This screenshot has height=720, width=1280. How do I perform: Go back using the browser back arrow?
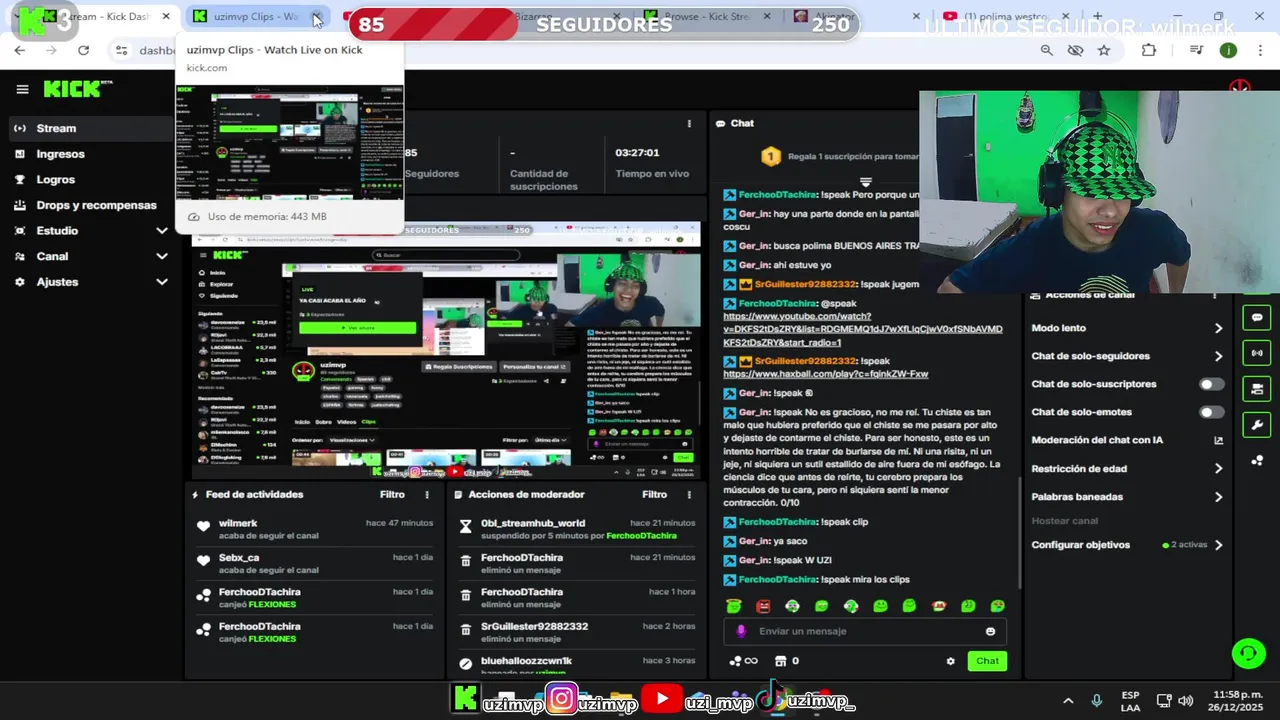point(20,50)
